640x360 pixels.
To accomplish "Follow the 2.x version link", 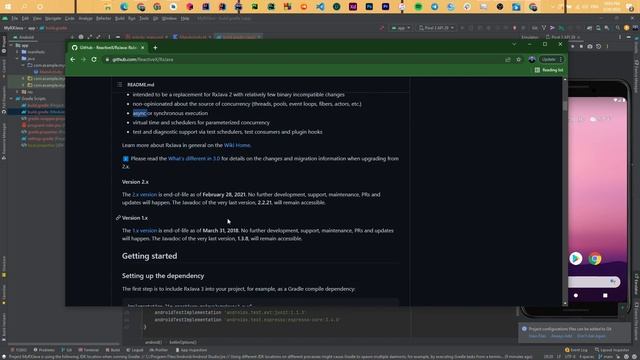I will (x=144, y=195).
